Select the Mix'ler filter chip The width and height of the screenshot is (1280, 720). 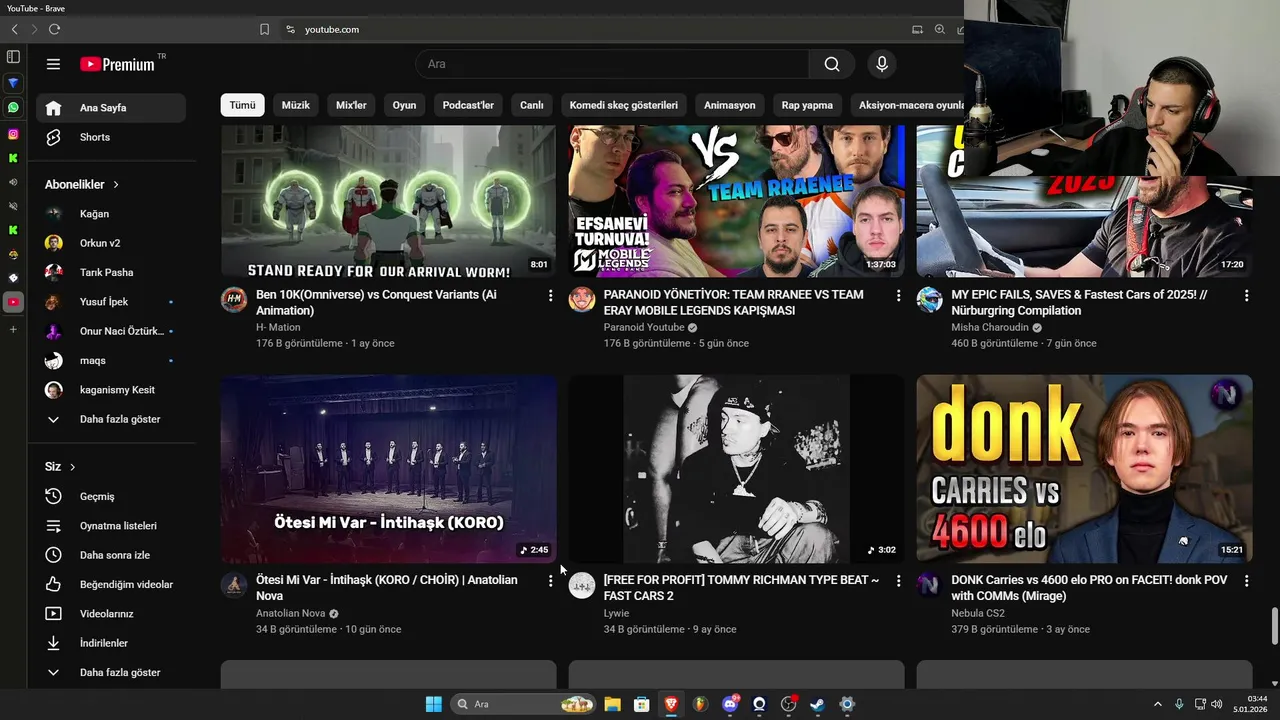coord(351,105)
